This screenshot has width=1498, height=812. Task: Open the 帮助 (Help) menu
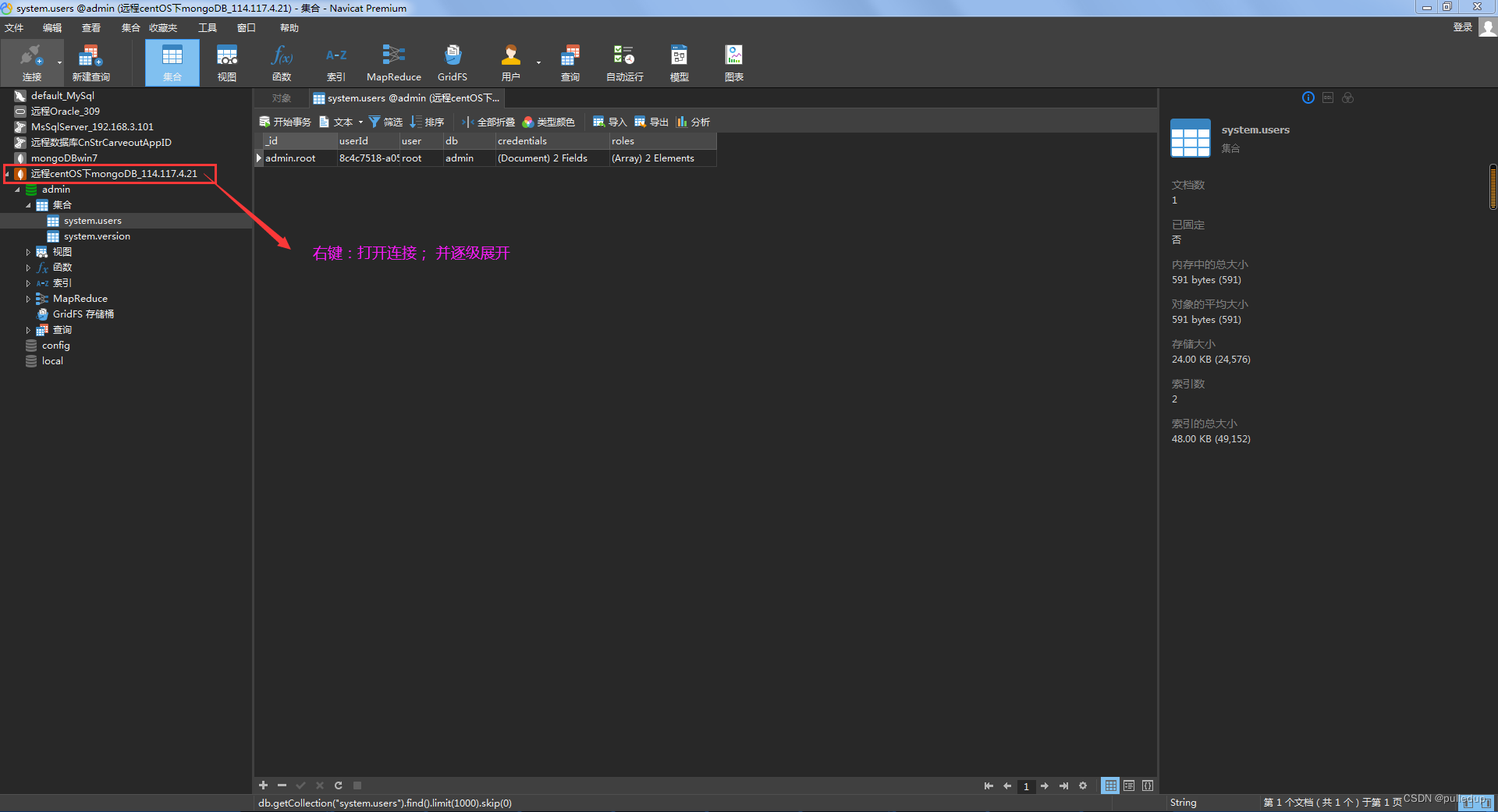[x=289, y=27]
